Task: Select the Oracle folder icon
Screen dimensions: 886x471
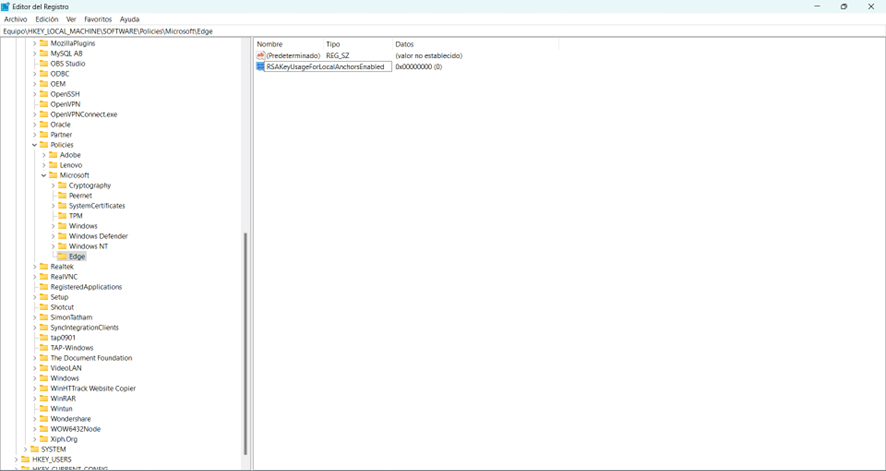Action: click(44, 125)
